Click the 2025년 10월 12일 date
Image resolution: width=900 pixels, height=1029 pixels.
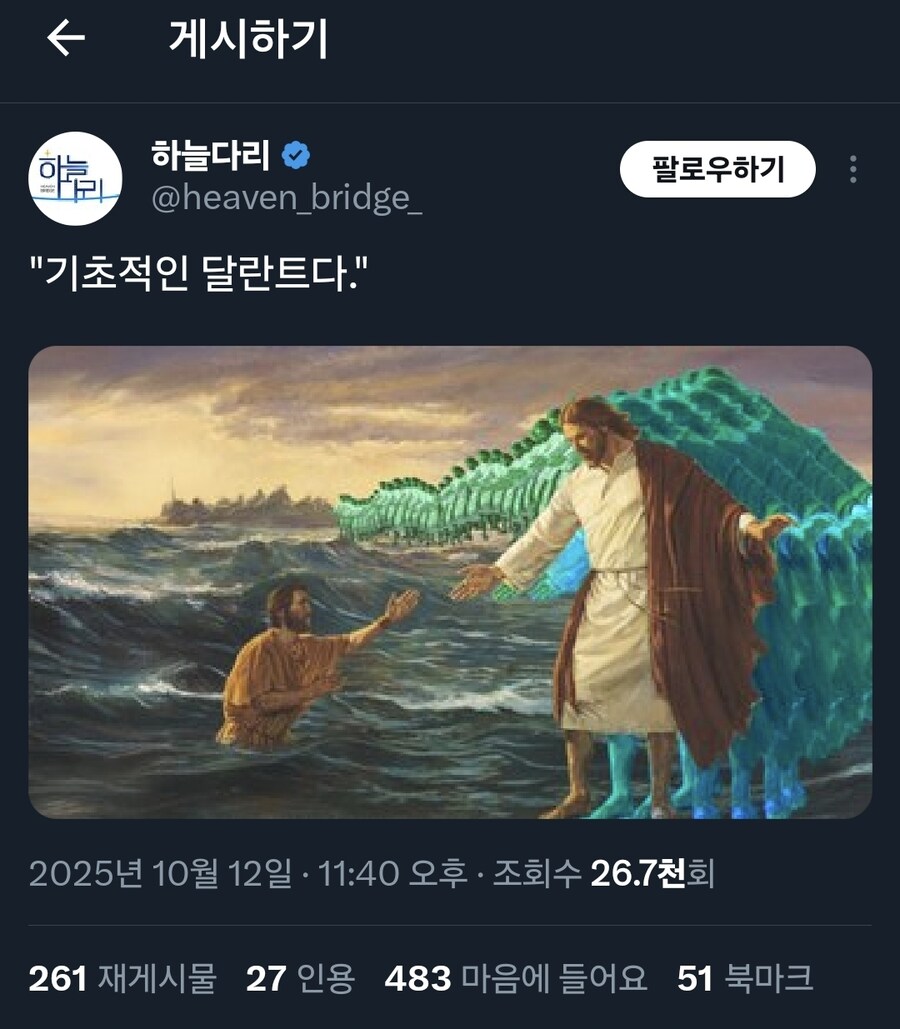(x=160, y=873)
